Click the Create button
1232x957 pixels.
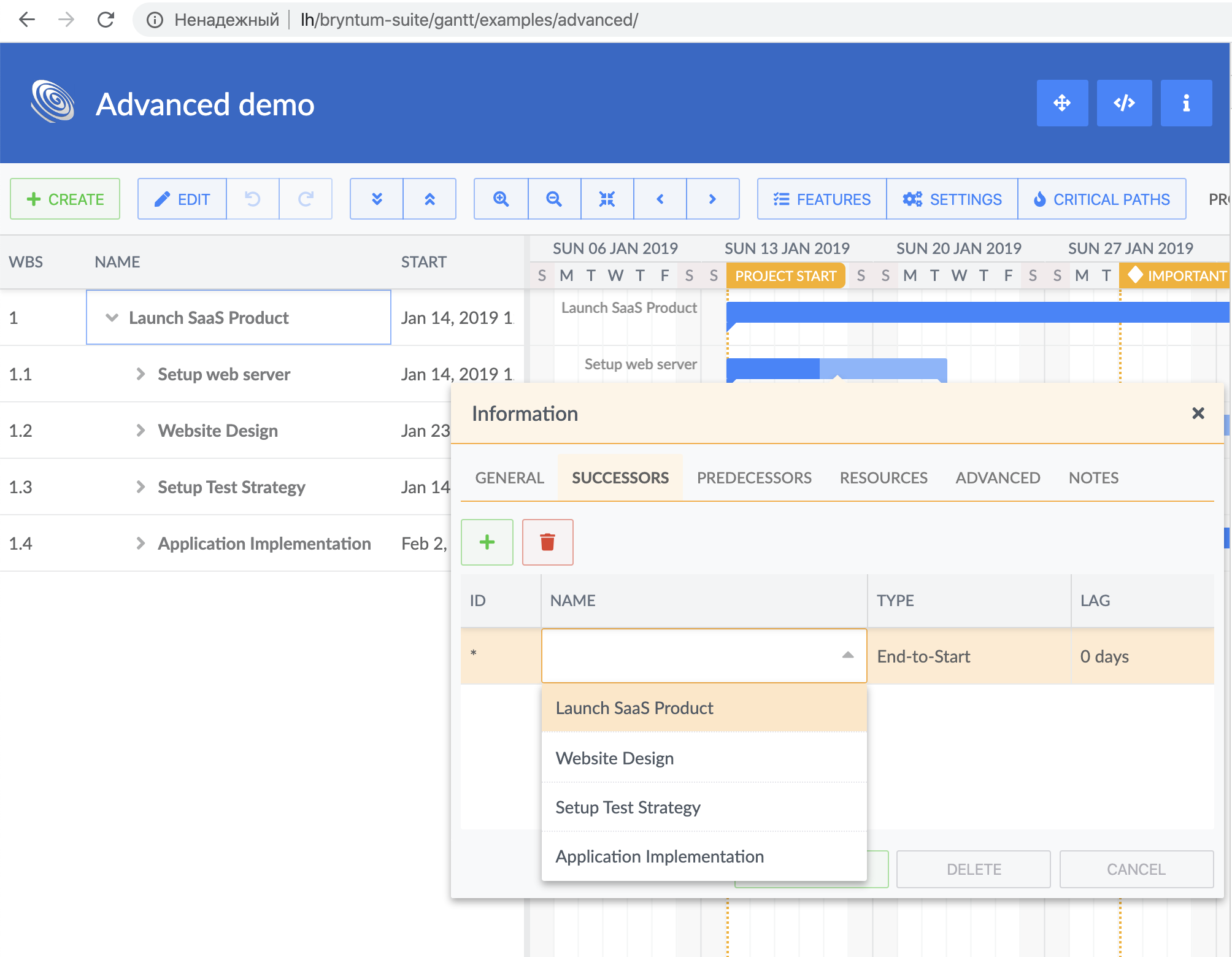coord(65,199)
